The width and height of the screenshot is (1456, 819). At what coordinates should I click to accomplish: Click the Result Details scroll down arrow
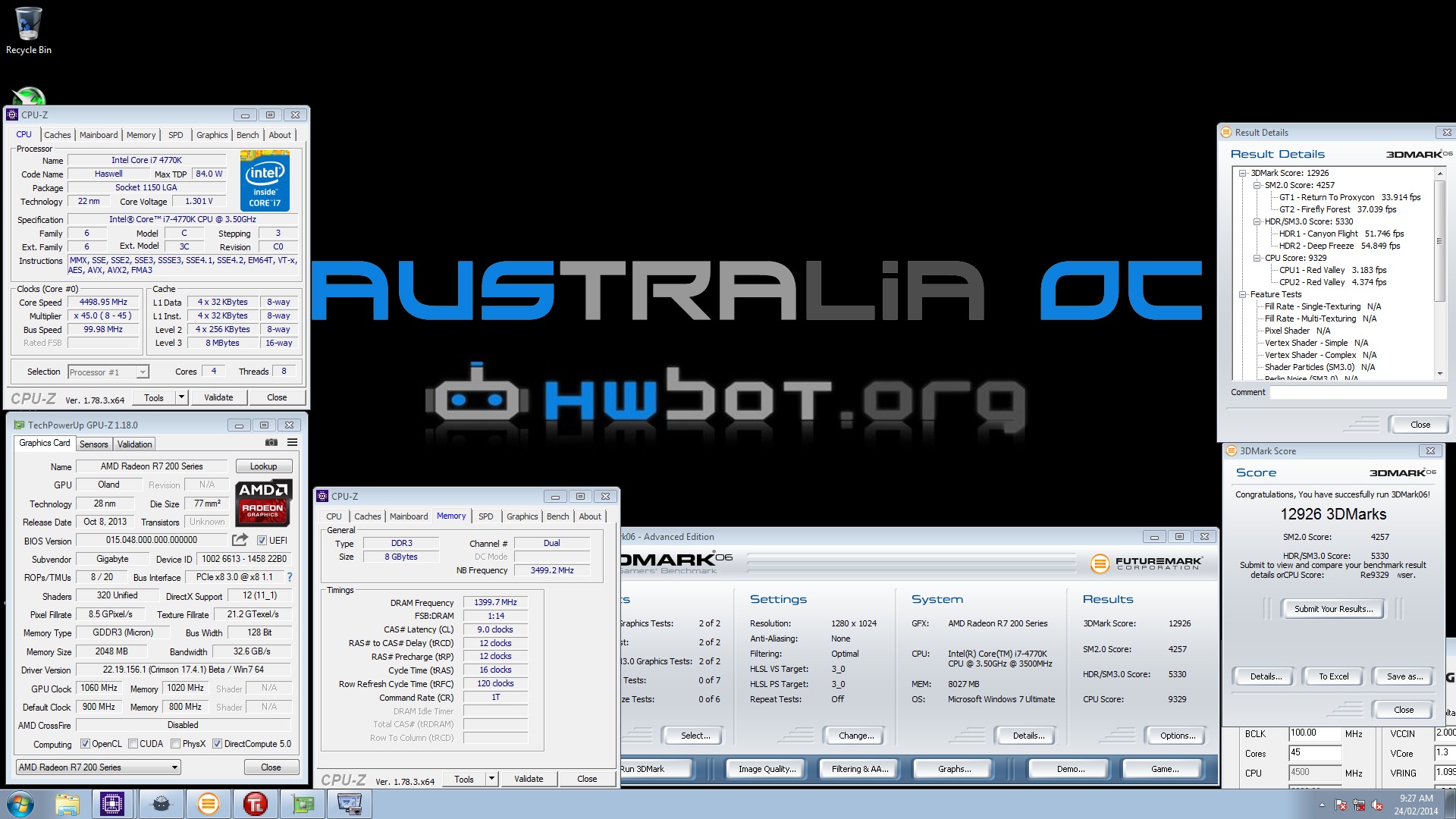click(x=1439, y=373)
